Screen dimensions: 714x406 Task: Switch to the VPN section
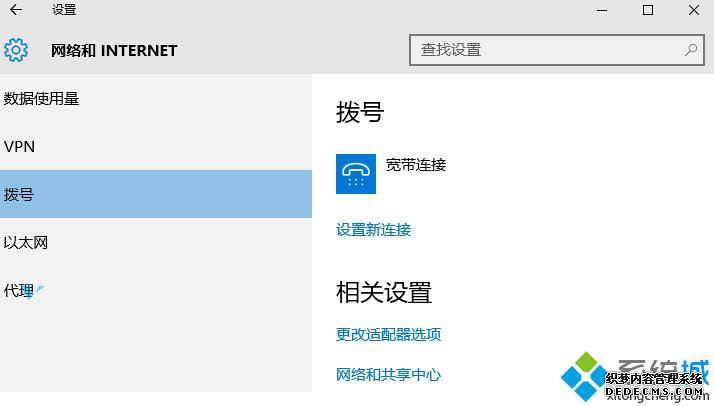pyautogui.click(x=156, y=147)
